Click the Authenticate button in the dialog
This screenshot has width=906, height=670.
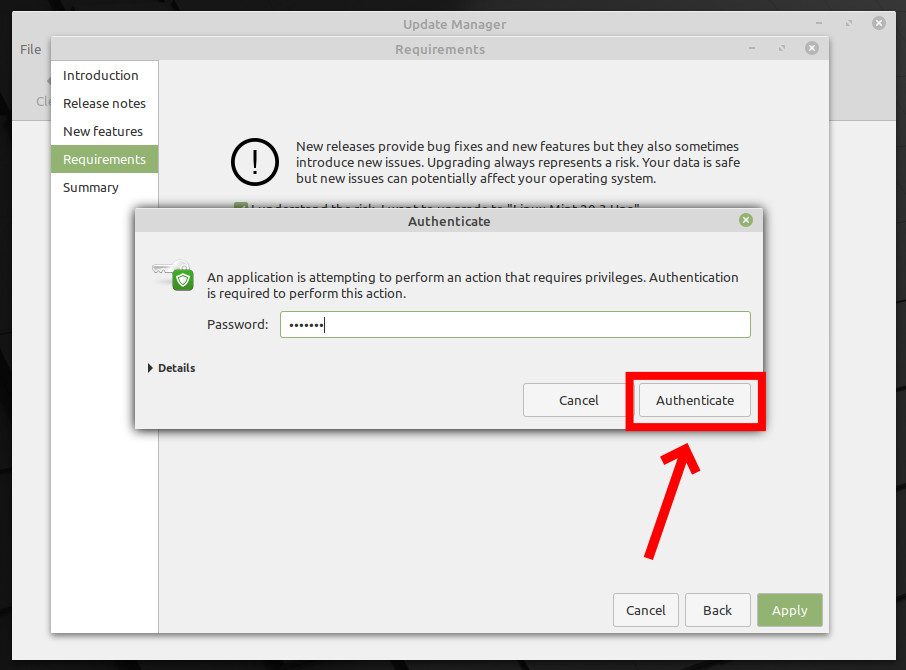(x=695, y=400)
